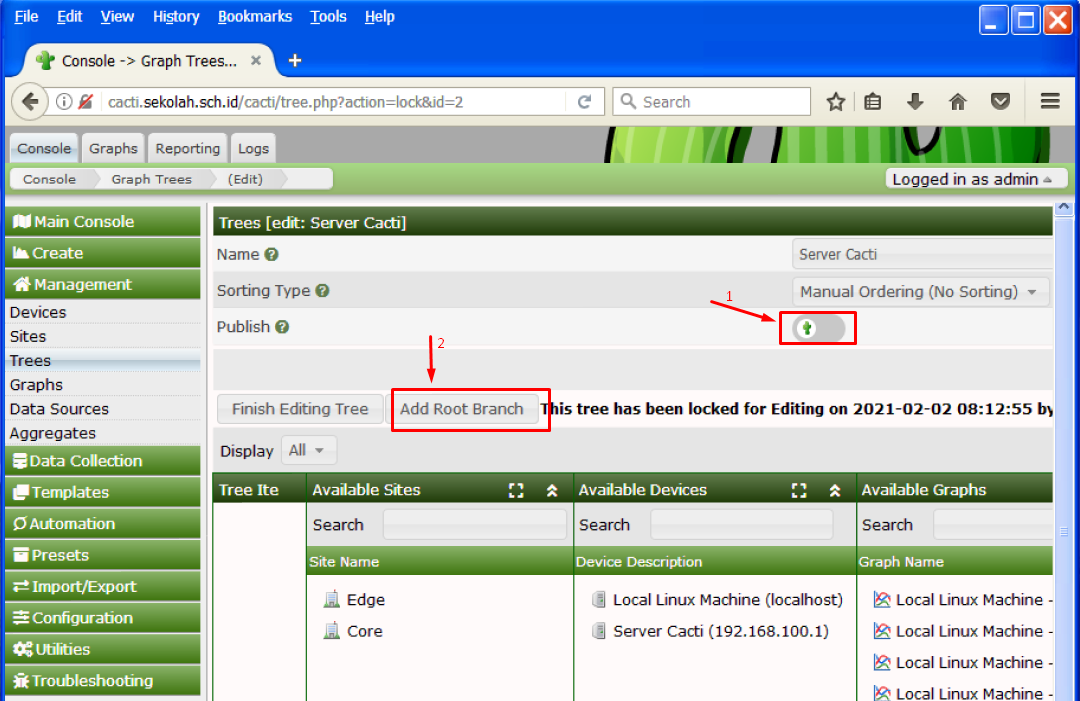Screen dimensions: 1080x701
Task: Click the Name field containing Server Cacti
Action: point(920,255)
